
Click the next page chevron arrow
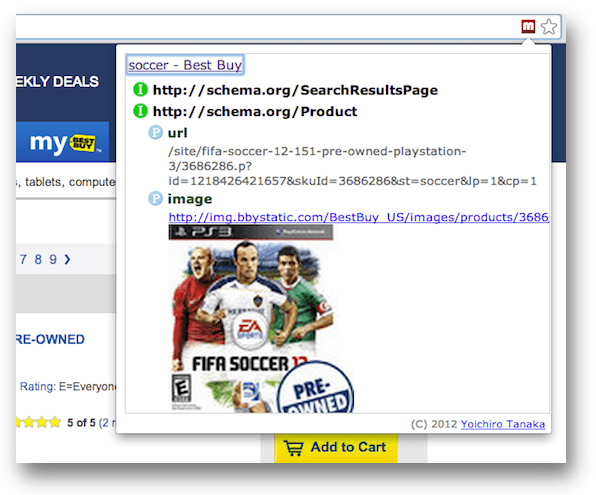tap(67, 259)
